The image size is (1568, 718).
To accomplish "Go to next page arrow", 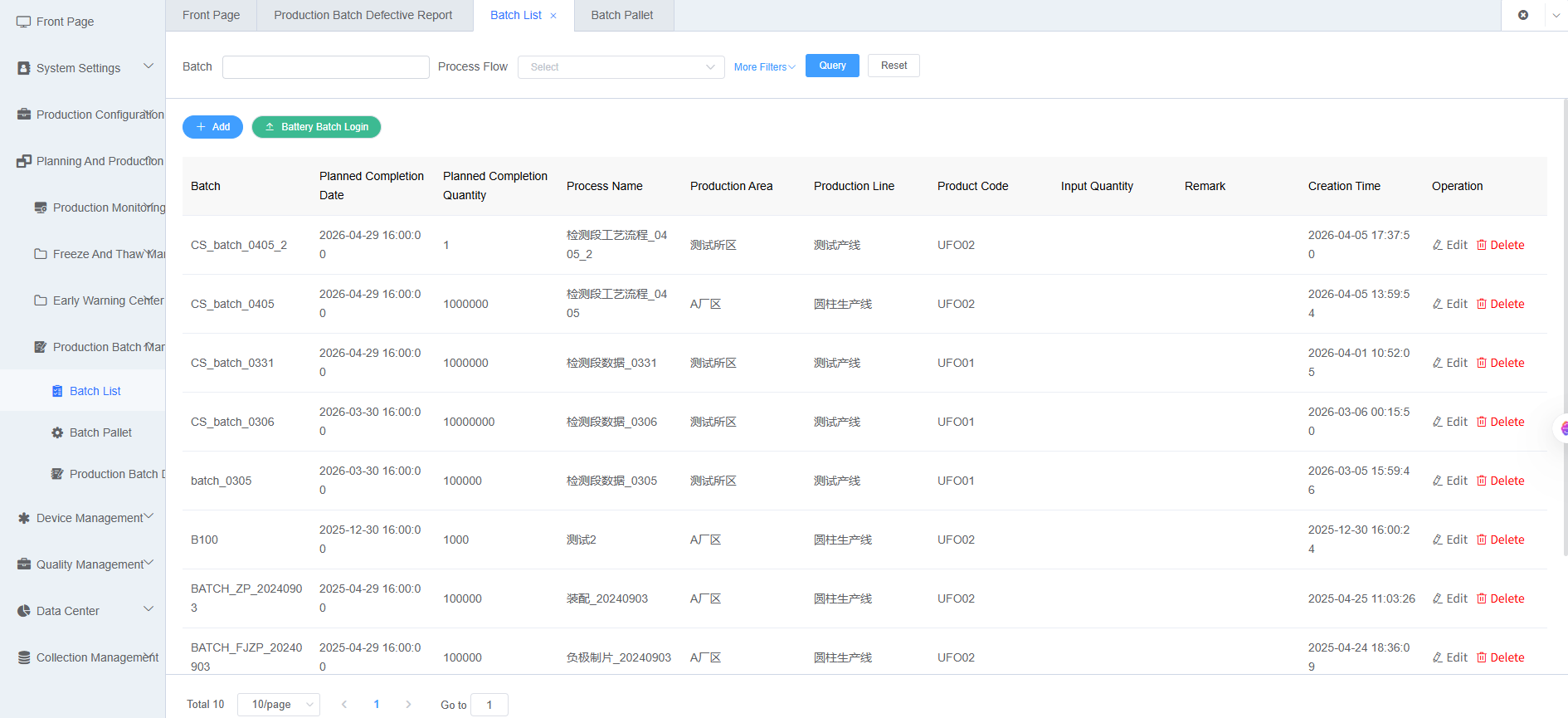I will (x=408, y=705).
